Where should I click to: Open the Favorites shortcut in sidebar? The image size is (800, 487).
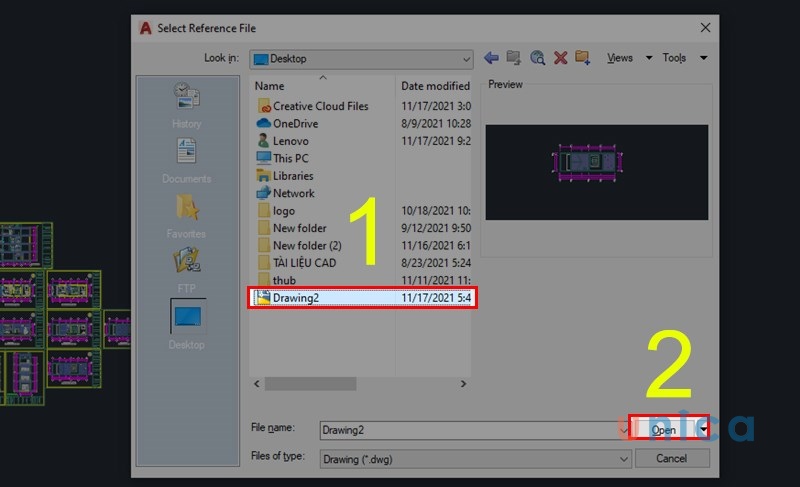coord(187,216)
